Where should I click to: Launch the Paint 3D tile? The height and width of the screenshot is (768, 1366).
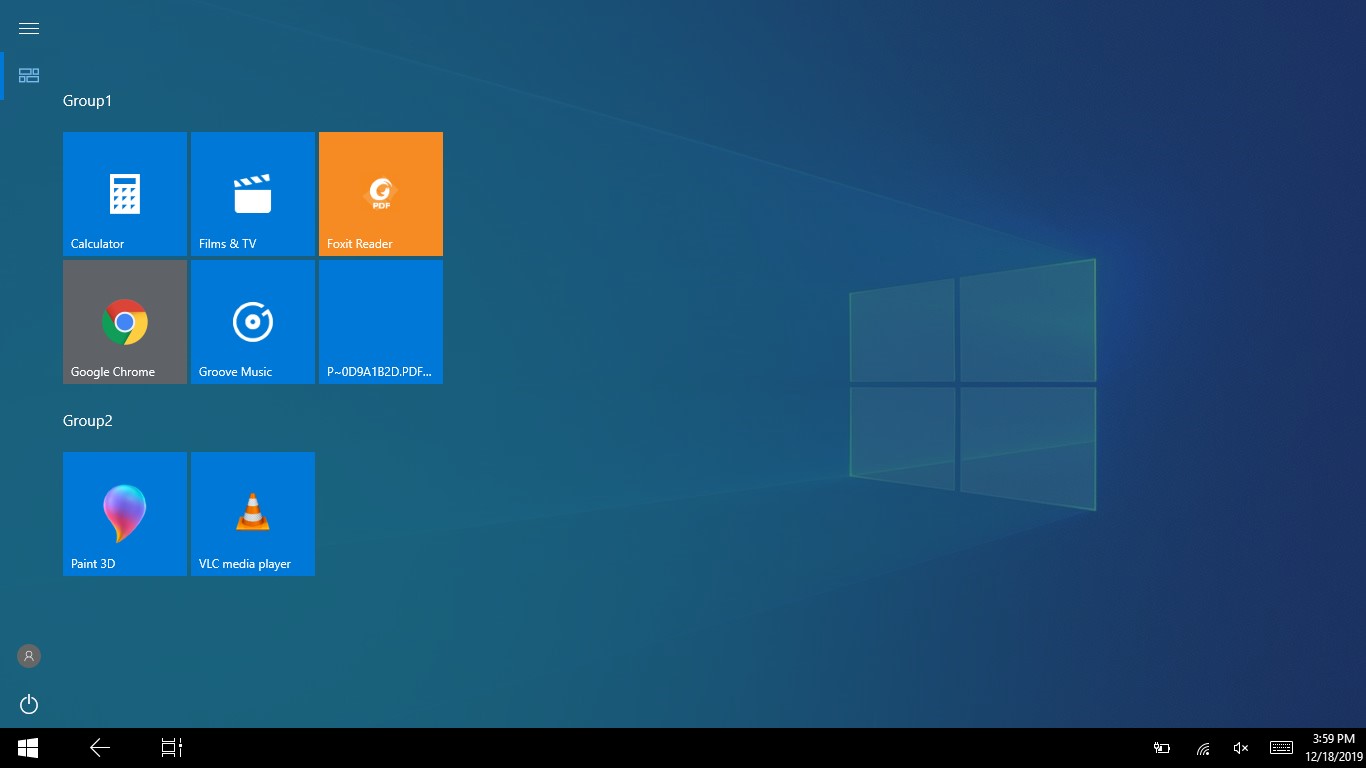(125, 514)
